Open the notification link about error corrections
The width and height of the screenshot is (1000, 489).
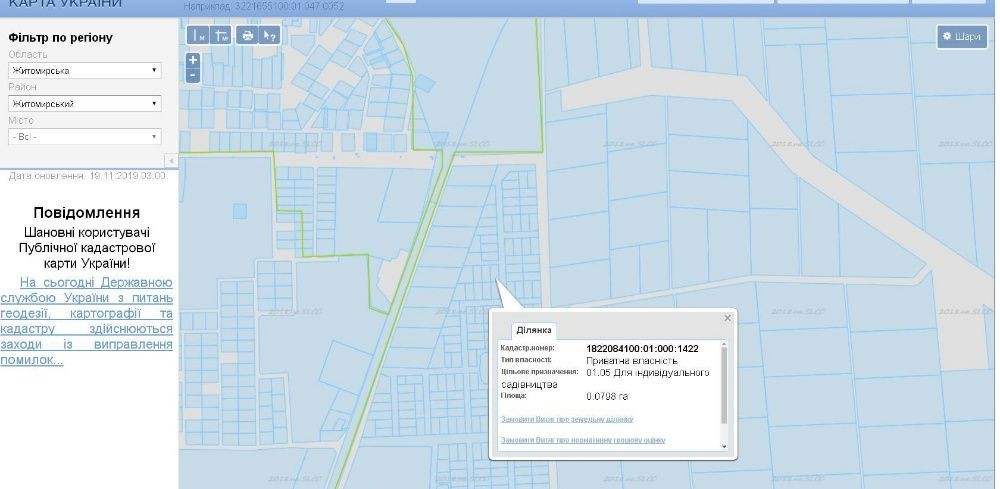pos(86,321)
